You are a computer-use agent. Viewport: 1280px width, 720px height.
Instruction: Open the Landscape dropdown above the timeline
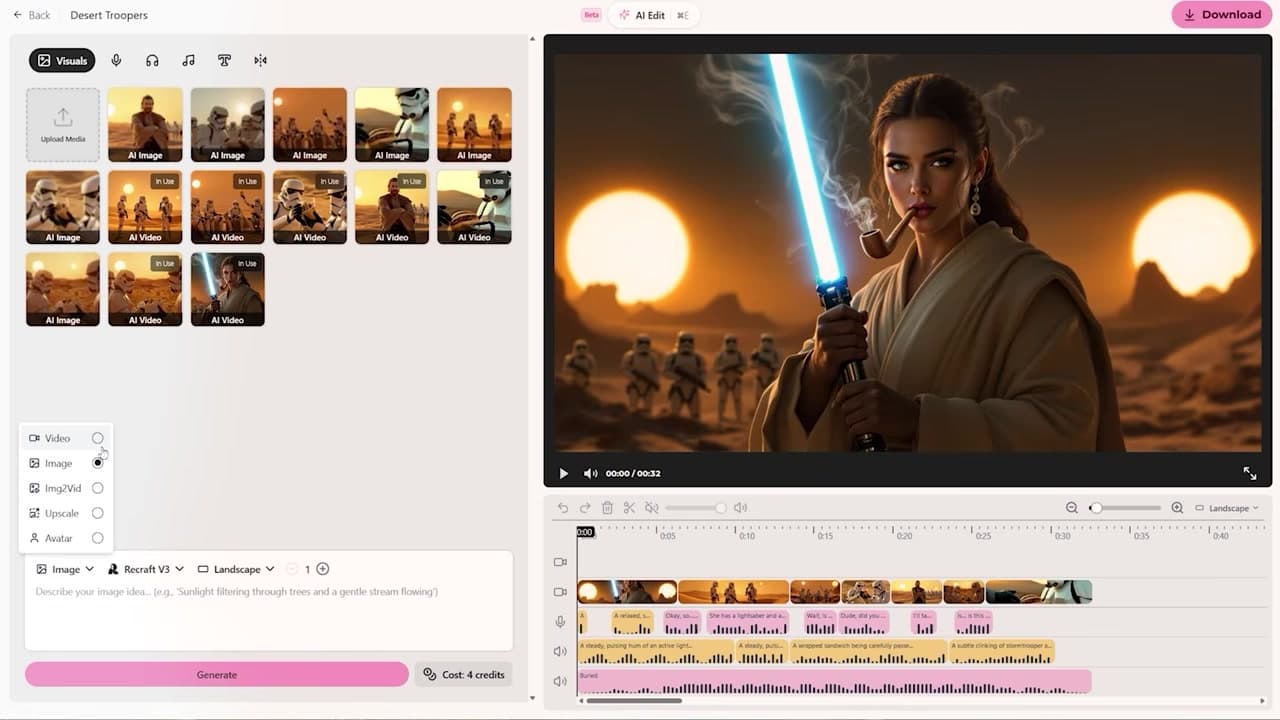(x=1227, y=508)
